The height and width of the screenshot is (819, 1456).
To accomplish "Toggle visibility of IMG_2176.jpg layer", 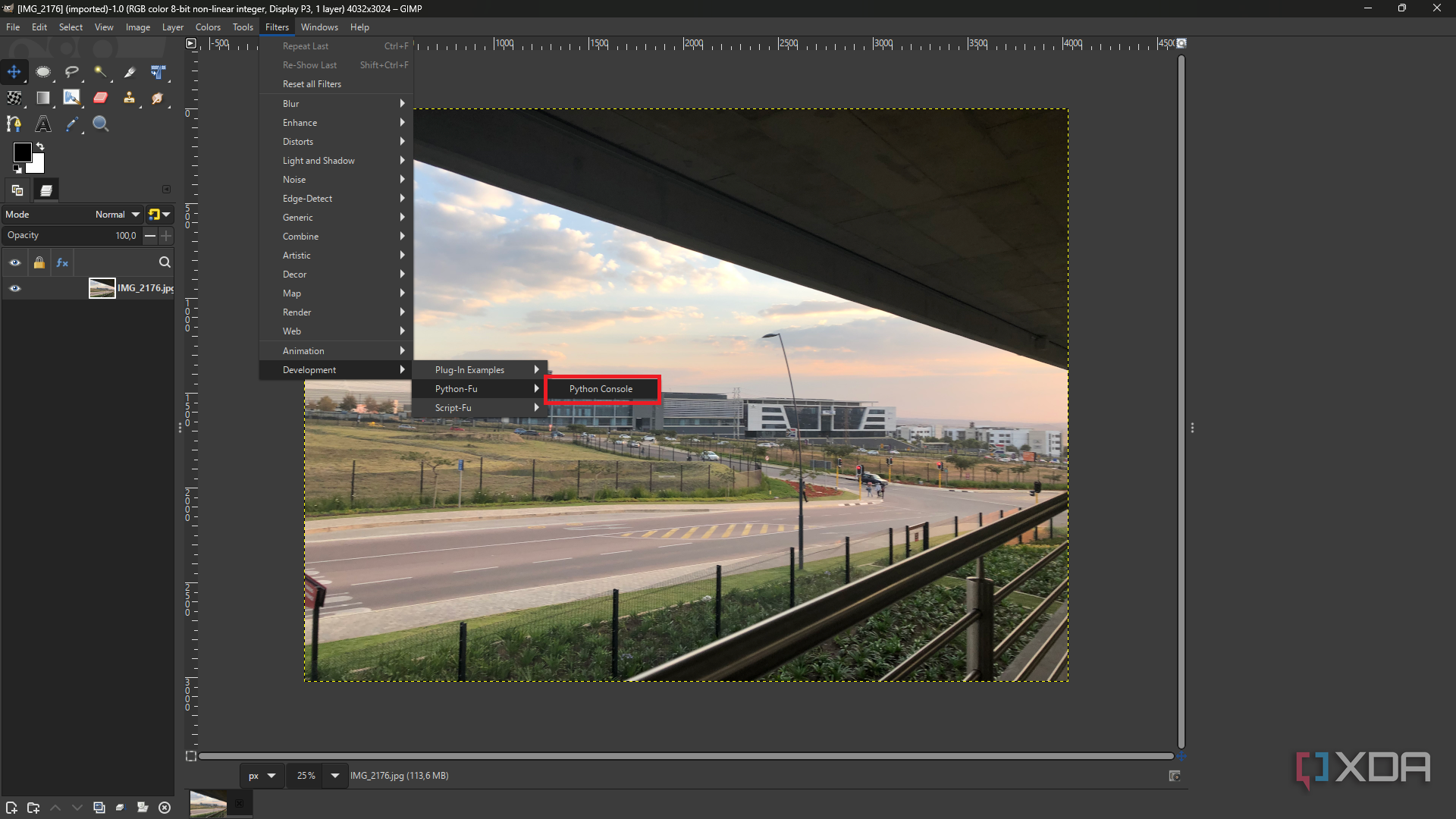I will (x=14, y=288).
